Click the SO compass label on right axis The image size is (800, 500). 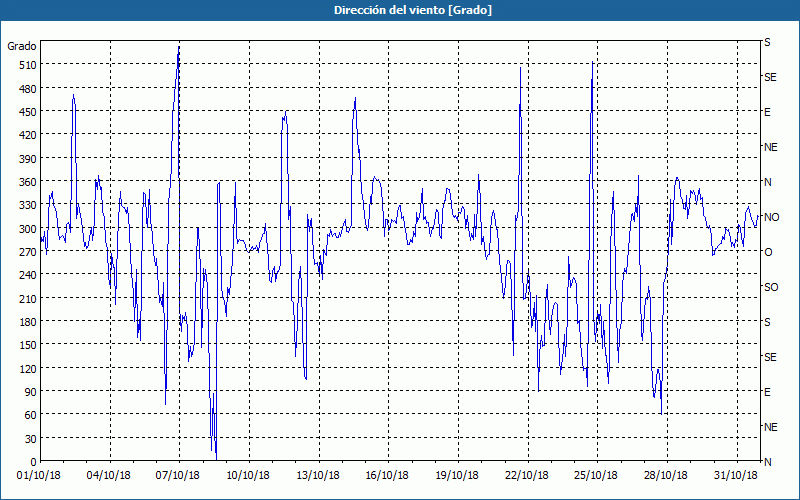(x=771, y=287)
